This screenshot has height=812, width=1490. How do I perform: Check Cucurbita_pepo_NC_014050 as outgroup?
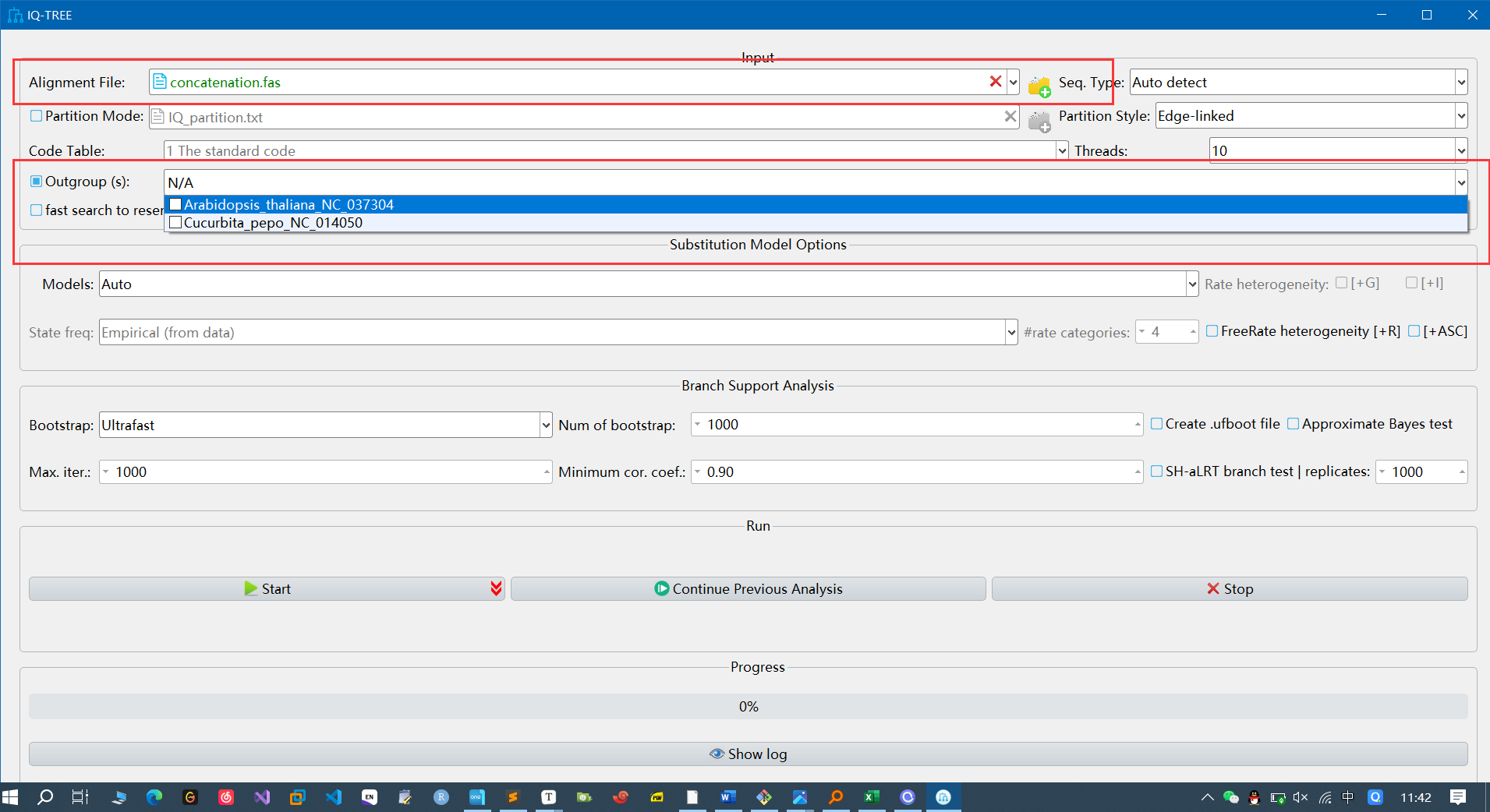pos(175,222)
